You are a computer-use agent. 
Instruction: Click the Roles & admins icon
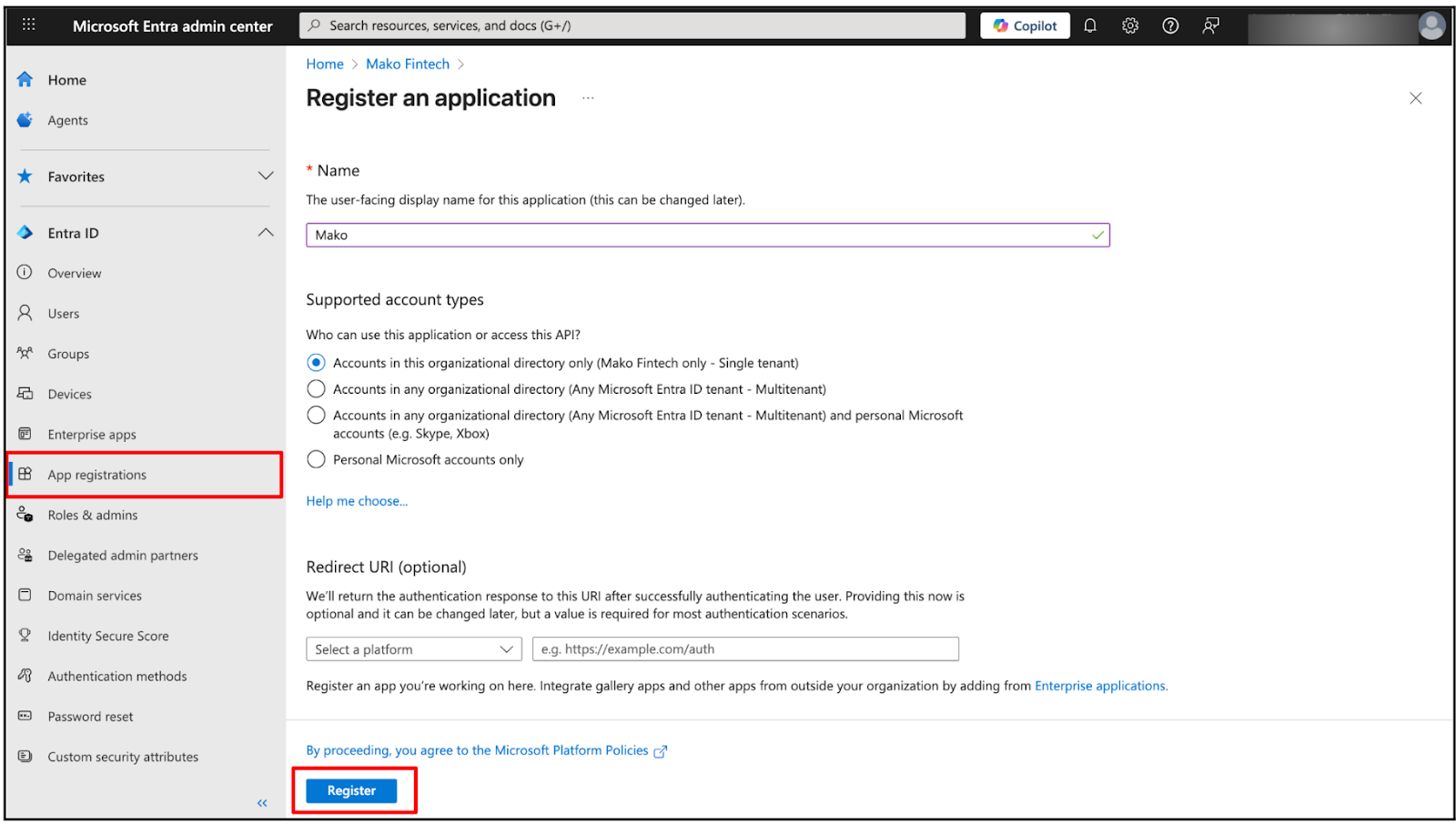point(25,515)
